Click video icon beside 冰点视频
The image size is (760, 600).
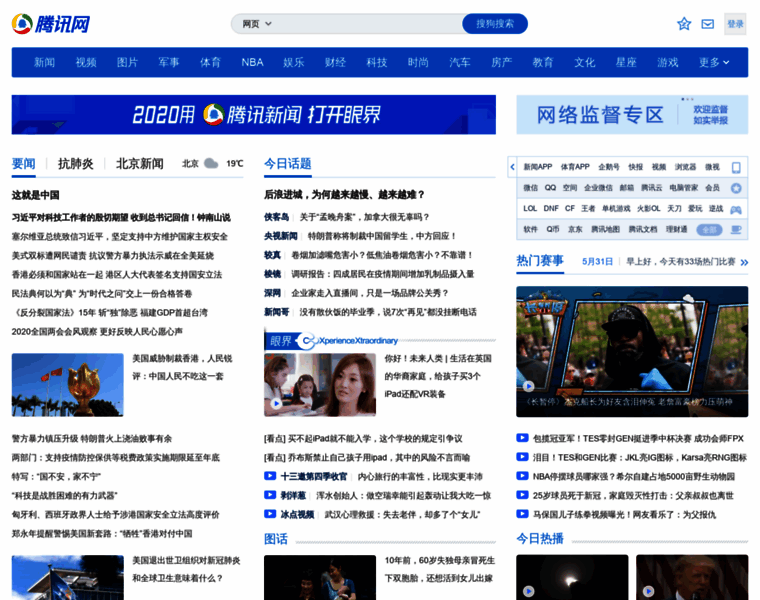click(x=270, y=514)
